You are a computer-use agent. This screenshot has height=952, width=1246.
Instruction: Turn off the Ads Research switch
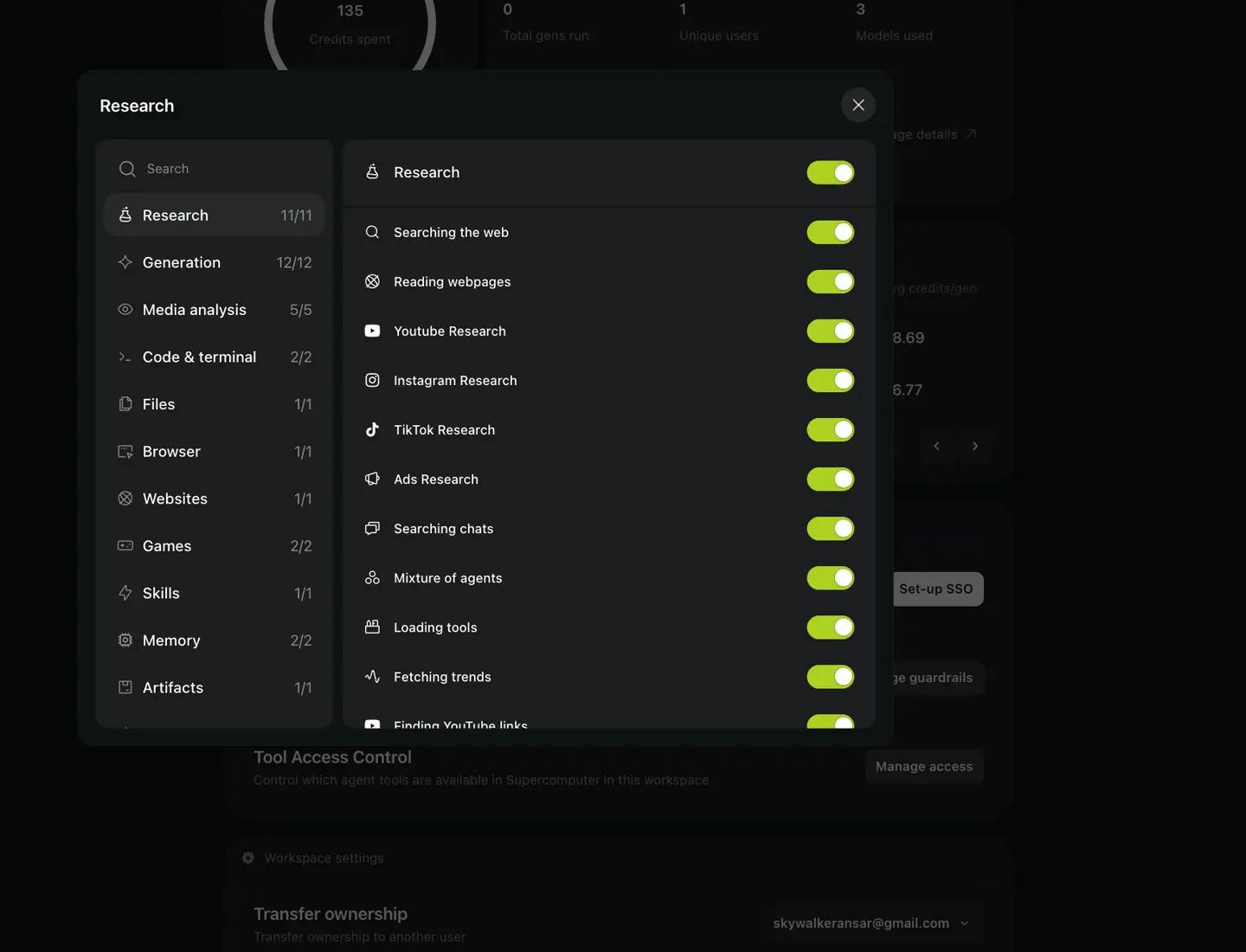pyautogui.click(x=831, y=479)
